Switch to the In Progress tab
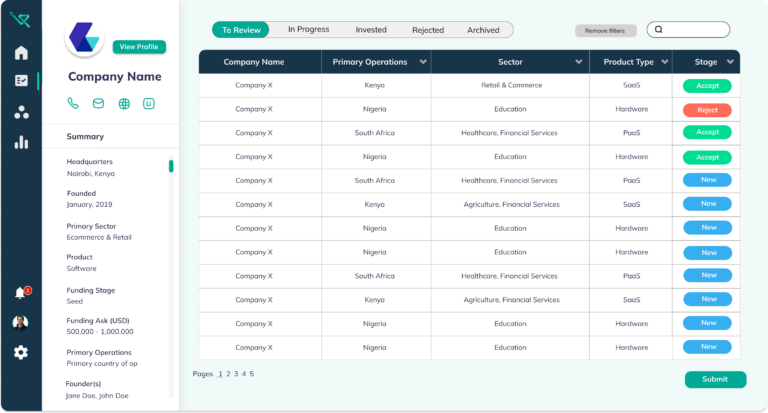The width and height of the screenshot is (768, 413). [308, 30]
